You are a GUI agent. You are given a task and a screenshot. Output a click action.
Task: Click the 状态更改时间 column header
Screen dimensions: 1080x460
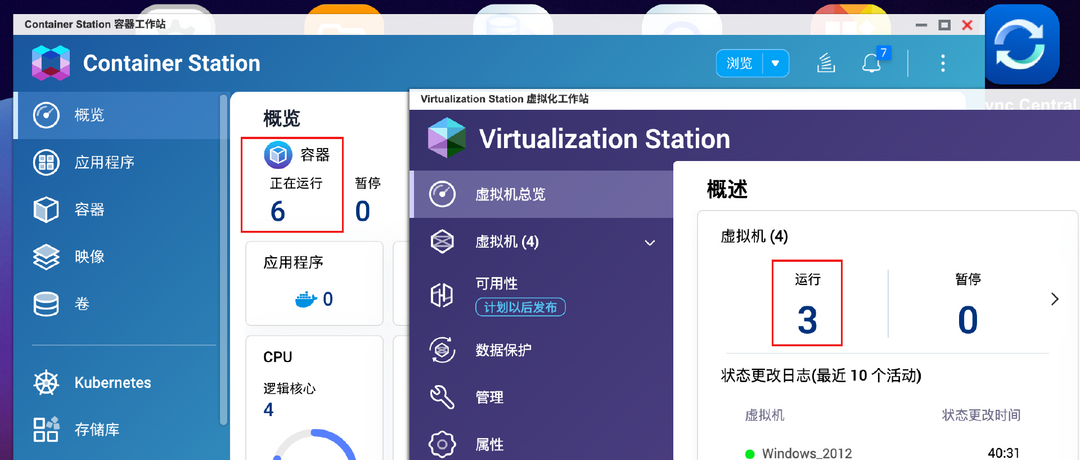(982, 415)
